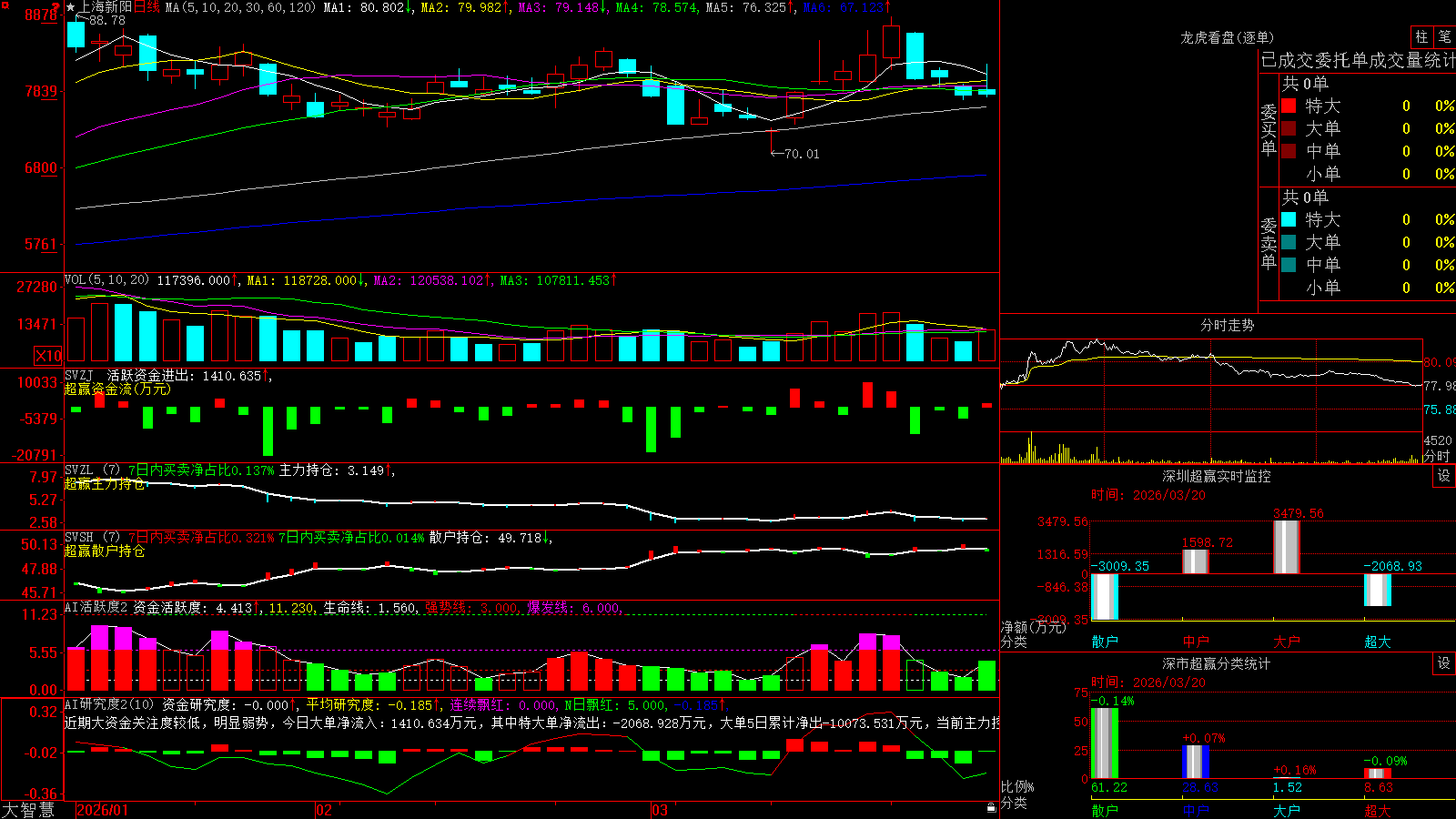
Task: Click the 88.78 high price annotation
Action: pos(107,20)
